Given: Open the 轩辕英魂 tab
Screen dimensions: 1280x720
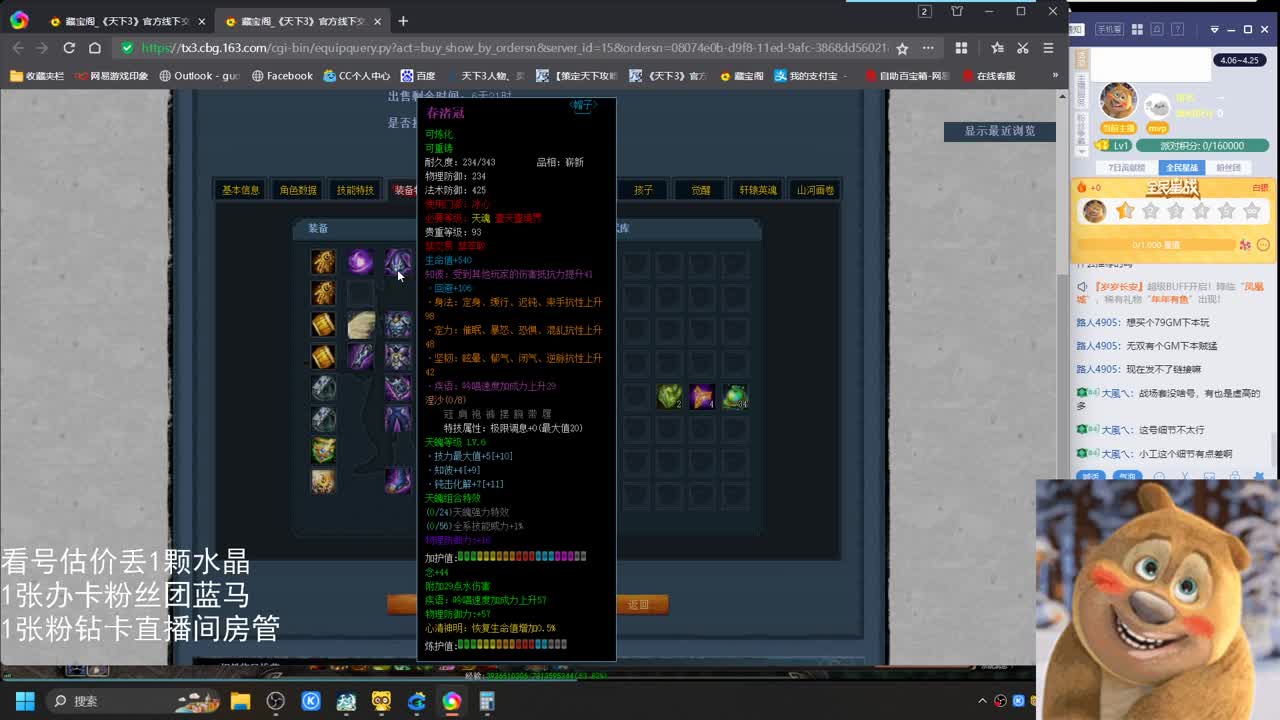Looking at the screenshot, I should [758, 190].
